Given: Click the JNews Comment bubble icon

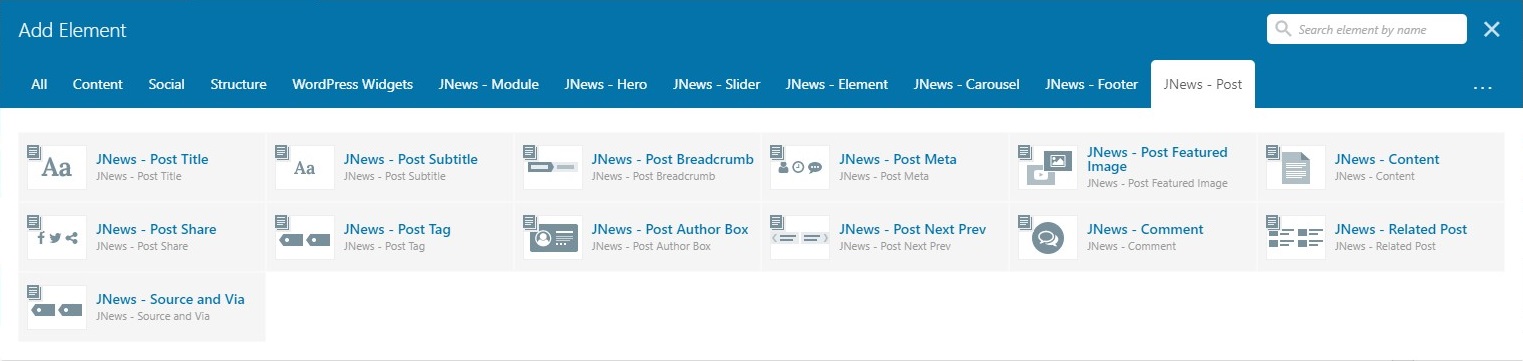Looking at the screenshot, I should point(1048,238).
